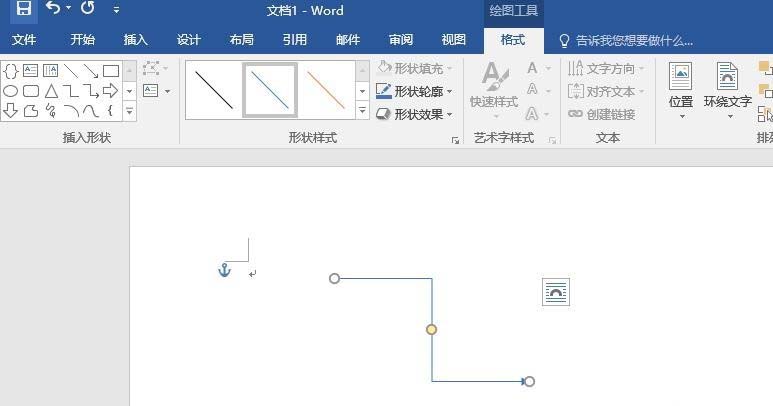Open the 文件 menu
The image size is (773, 406).
[24, 40]
